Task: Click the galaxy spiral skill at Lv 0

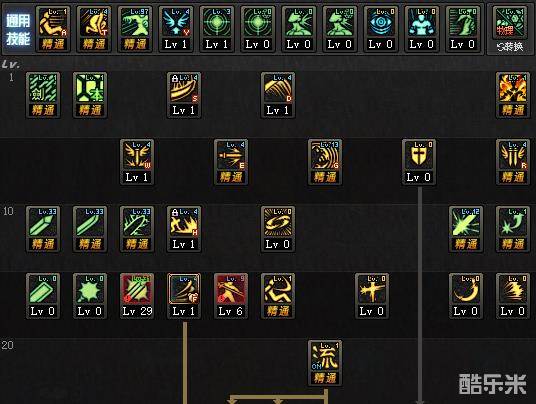Action: click(x=278, y=229)
